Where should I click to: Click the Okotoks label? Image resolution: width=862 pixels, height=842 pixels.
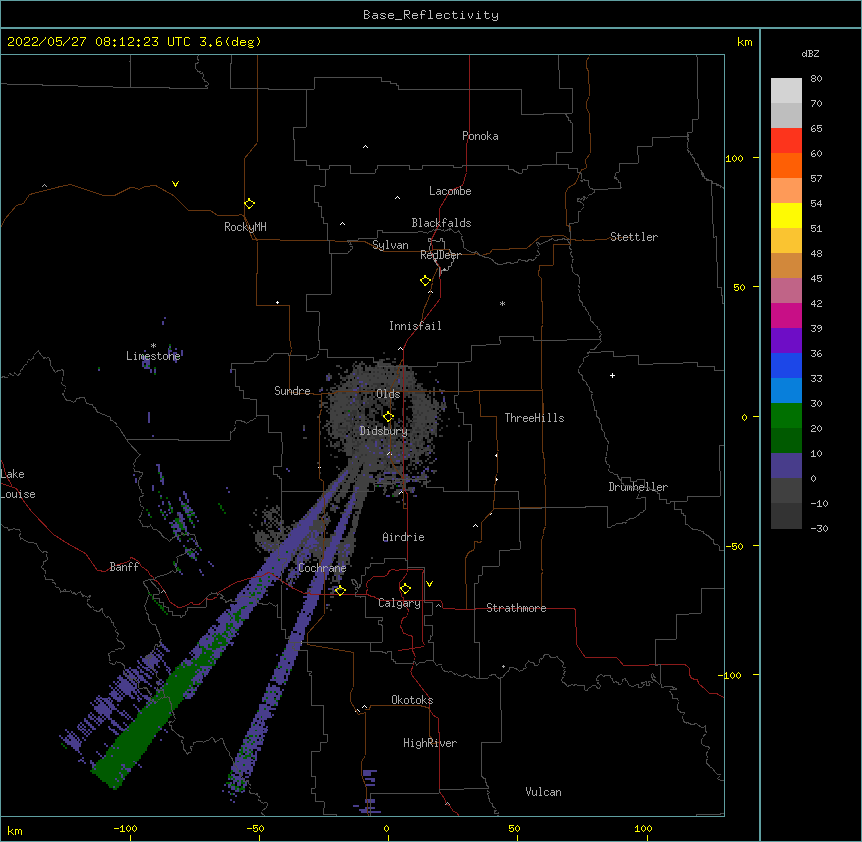point(412,700)
